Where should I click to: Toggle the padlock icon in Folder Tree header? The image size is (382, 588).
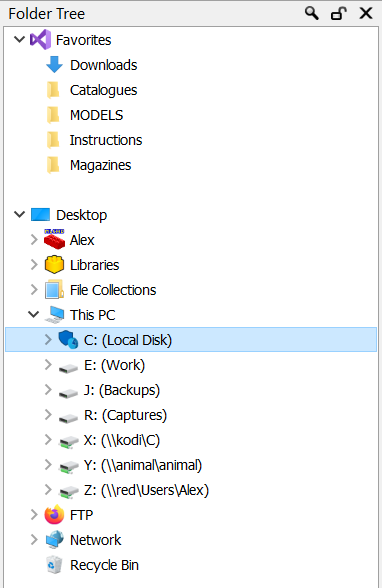(338, 14)
